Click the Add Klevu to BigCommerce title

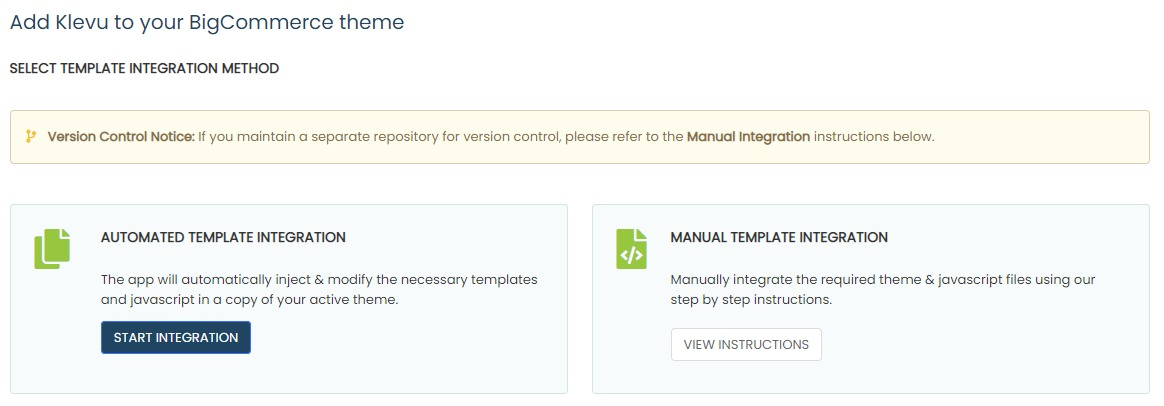click(x=207, y=22)
